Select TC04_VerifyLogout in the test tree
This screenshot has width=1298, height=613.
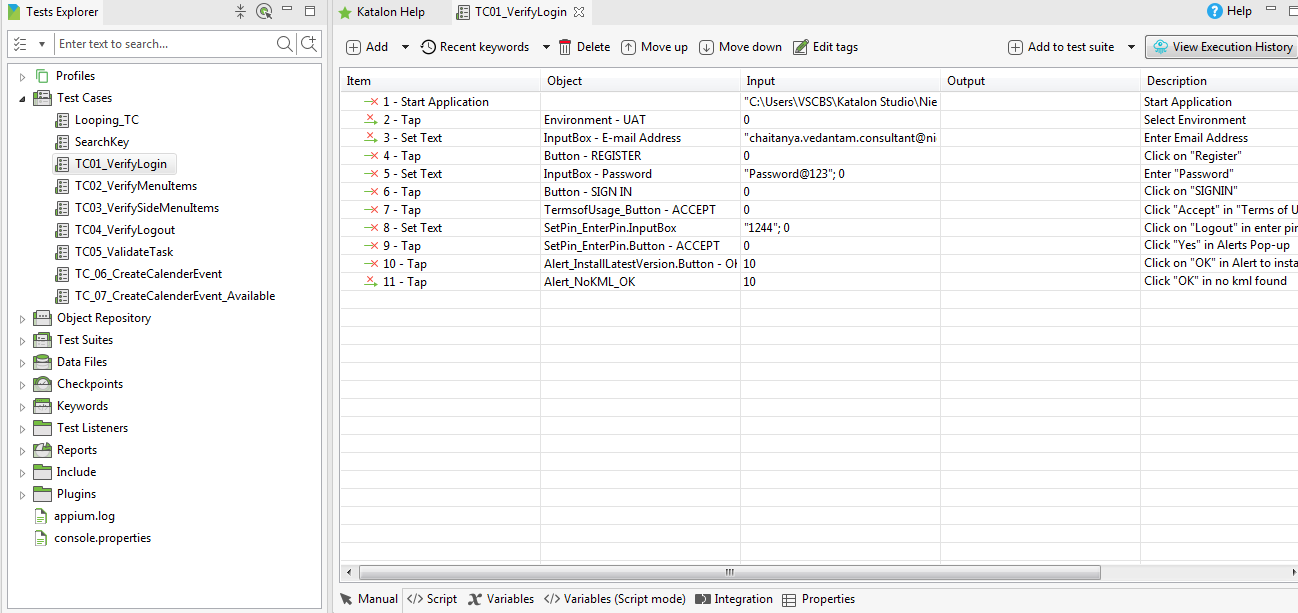click(125, 230)
